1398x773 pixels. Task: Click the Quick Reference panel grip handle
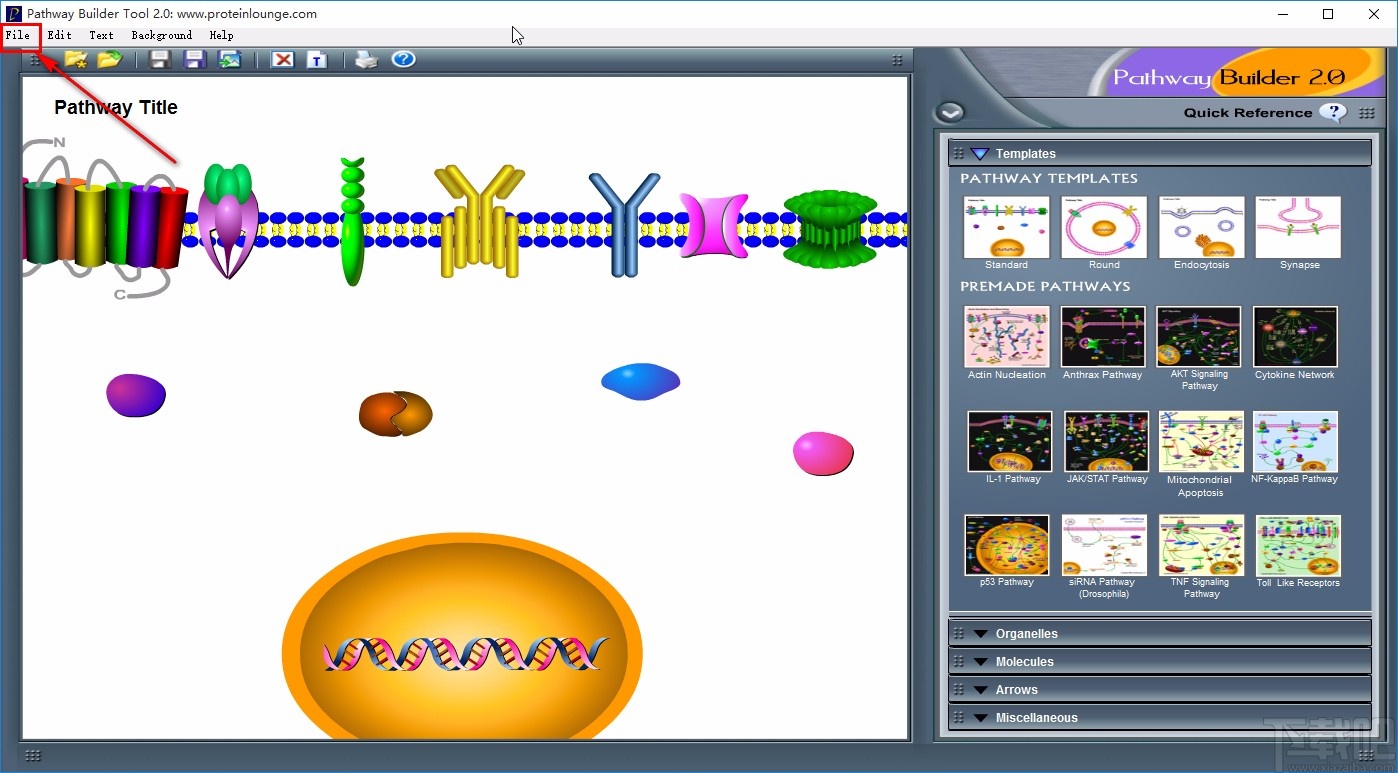tap(1367, 113)
